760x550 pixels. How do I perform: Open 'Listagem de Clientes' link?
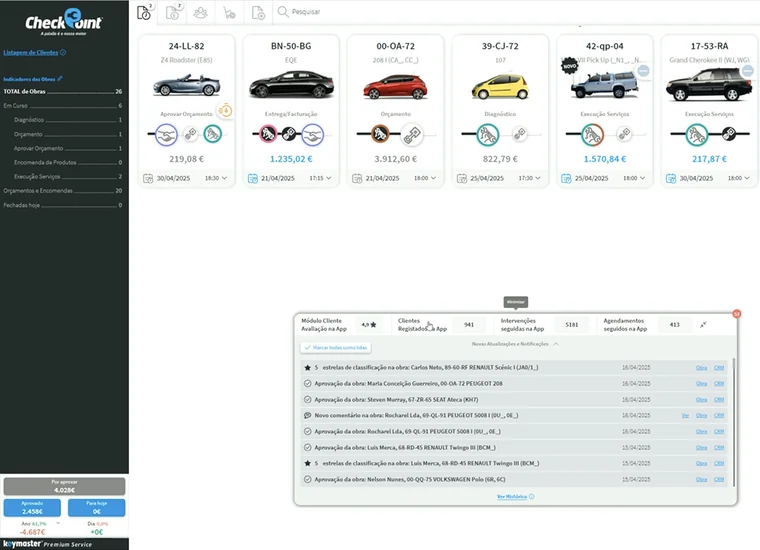[32, 52]
